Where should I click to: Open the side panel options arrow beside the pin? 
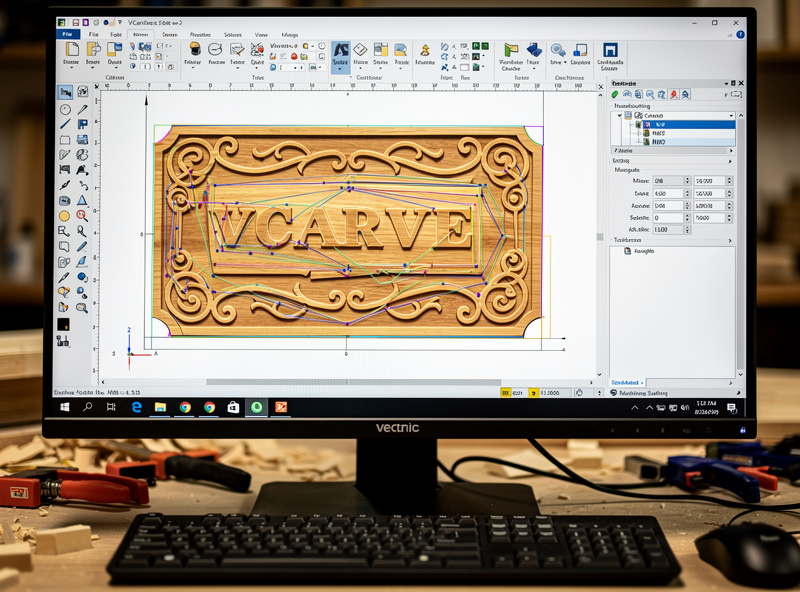(x=726, y=83)
